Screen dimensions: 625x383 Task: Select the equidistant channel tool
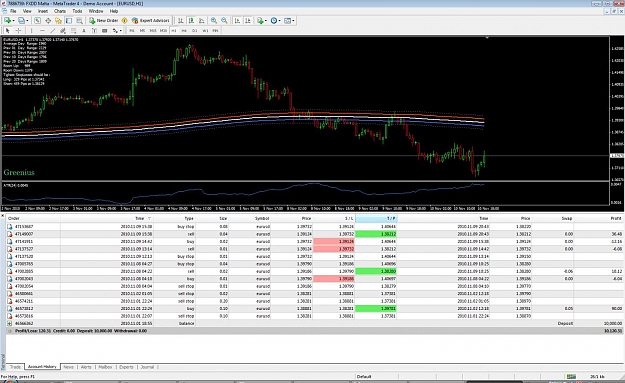click(63, 31)
